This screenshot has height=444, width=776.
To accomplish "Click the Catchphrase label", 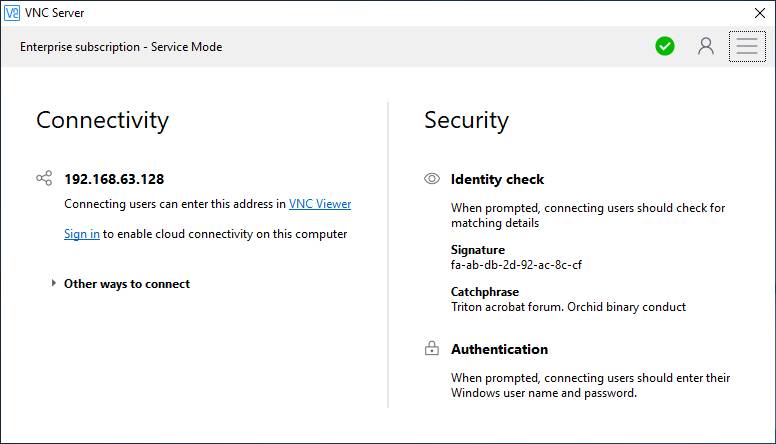I will [x=485, y=292].
